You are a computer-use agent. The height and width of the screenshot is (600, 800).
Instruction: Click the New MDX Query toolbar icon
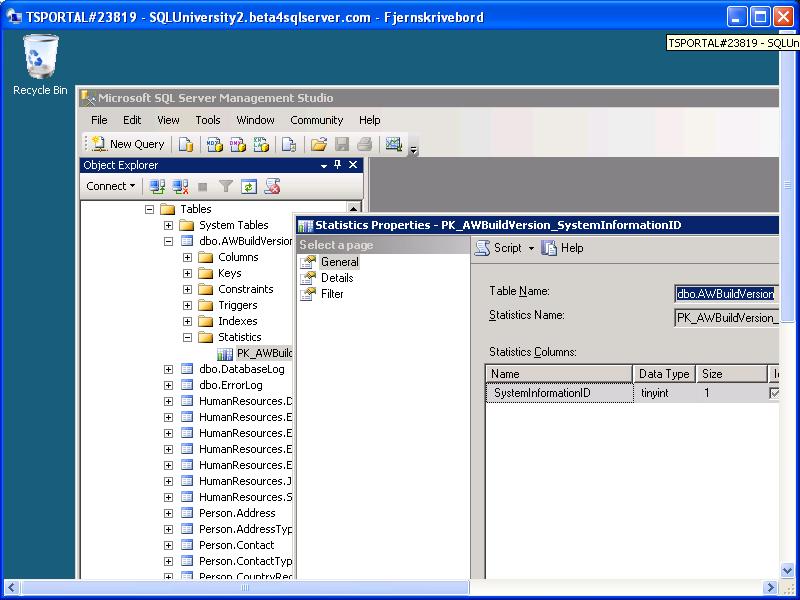(x=217, y=144)
